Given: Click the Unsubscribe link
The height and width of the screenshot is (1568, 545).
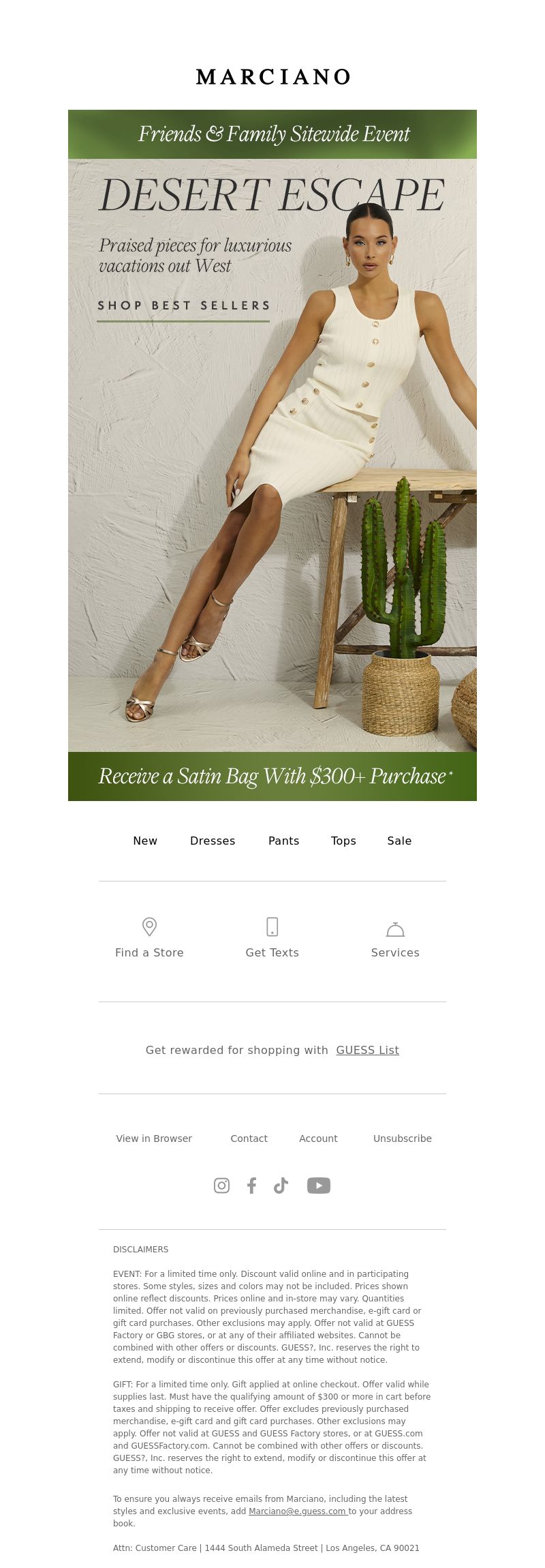Looking at the screenshot, I should pos(403,1139).
